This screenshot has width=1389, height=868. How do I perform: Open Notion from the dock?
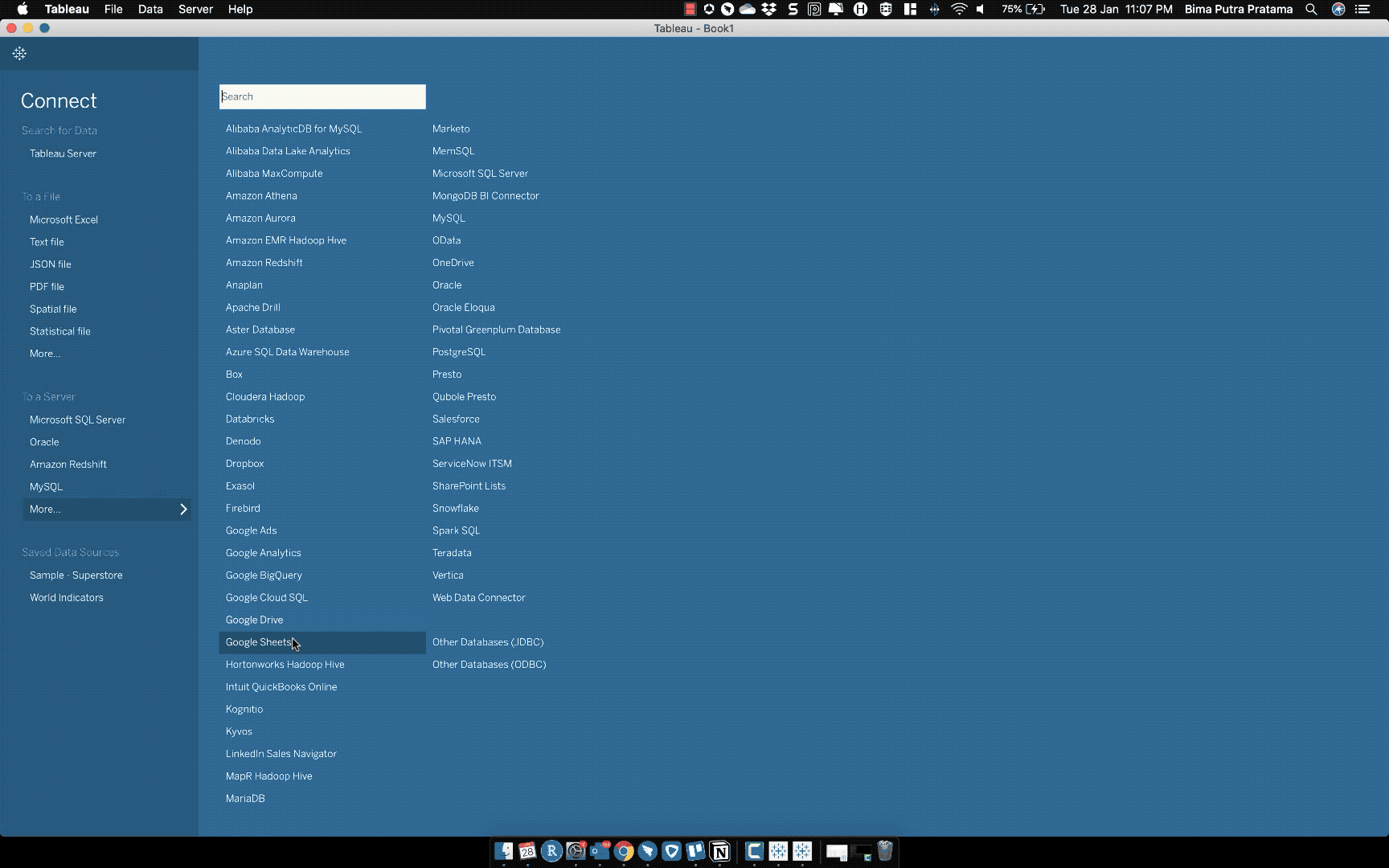pos(720,851)
